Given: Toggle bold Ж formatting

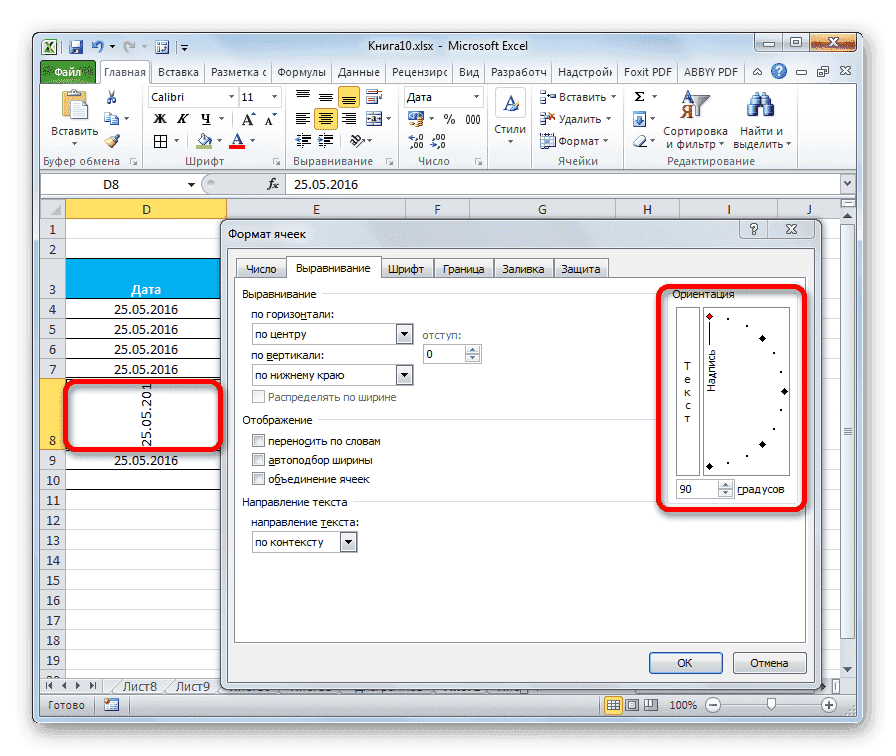Looking at the screenshot, I should point(158,119).
